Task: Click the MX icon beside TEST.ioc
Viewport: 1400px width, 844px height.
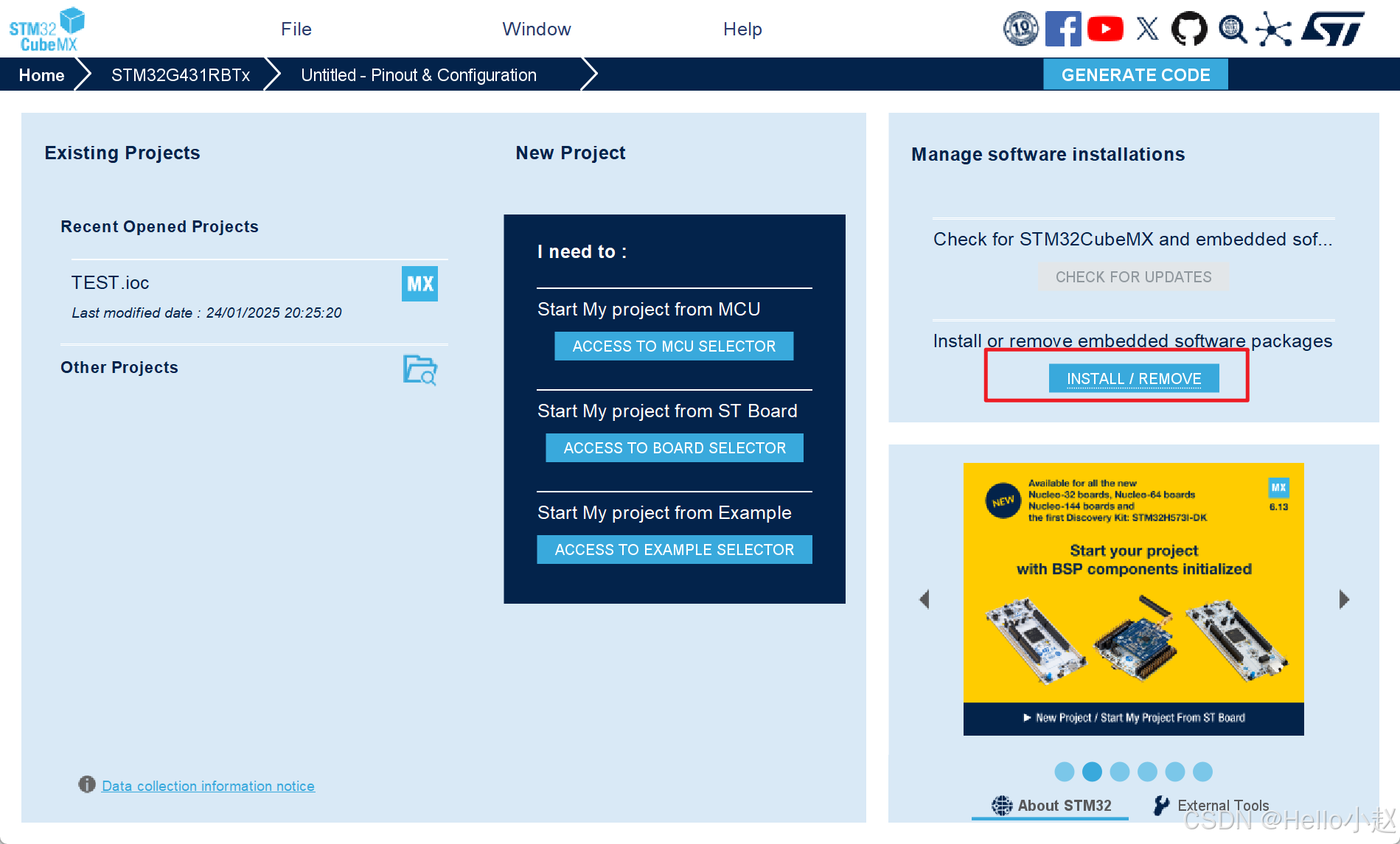Action: coord(419,284)
